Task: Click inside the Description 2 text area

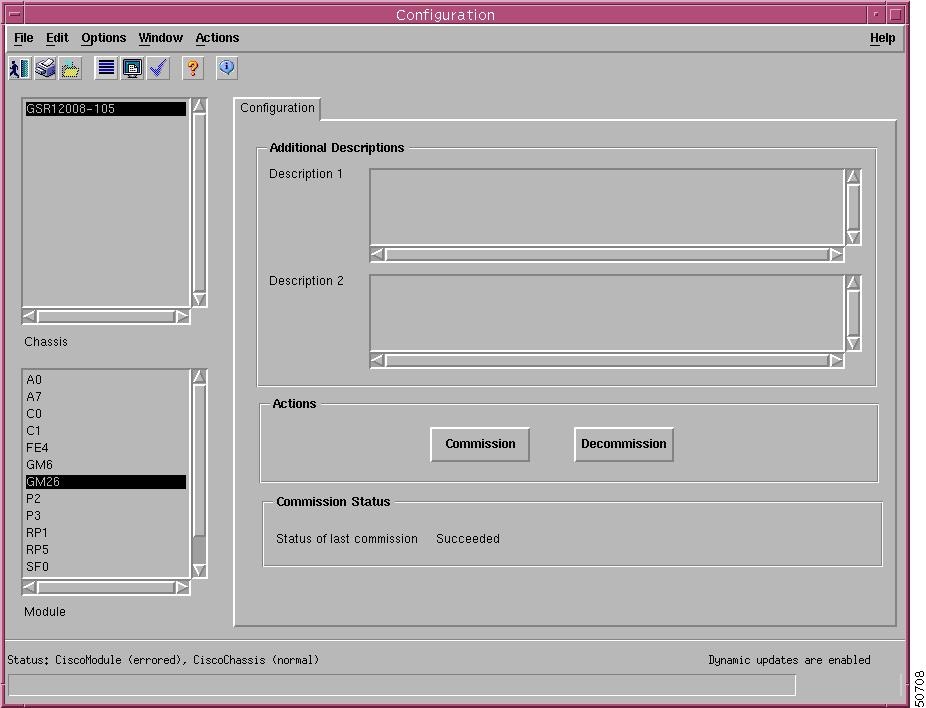Action: click(x=607, y=313)
